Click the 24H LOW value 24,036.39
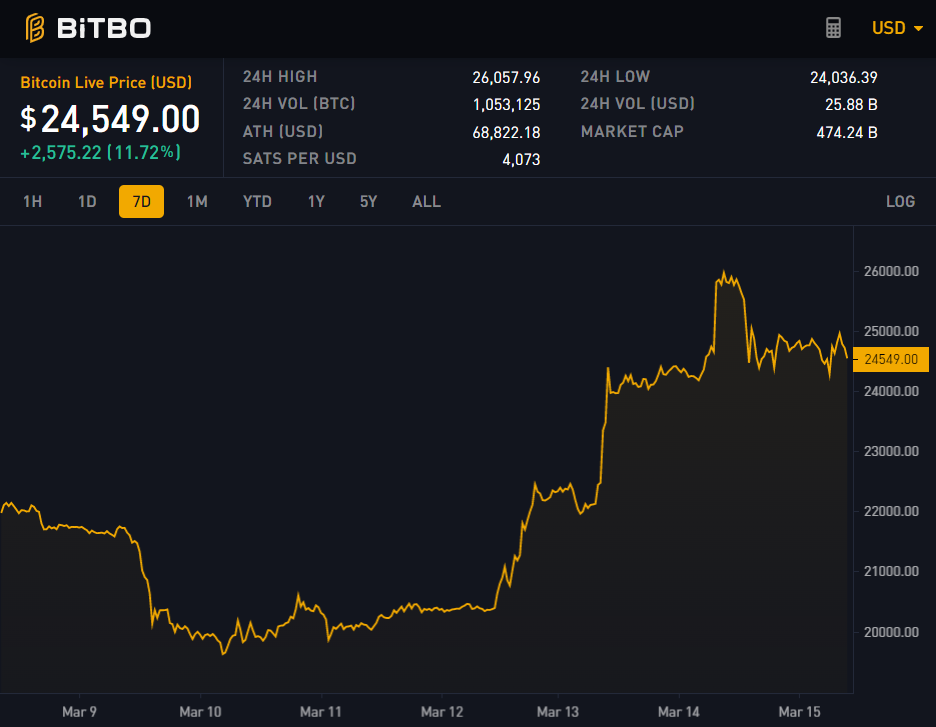 pos(843,78)
